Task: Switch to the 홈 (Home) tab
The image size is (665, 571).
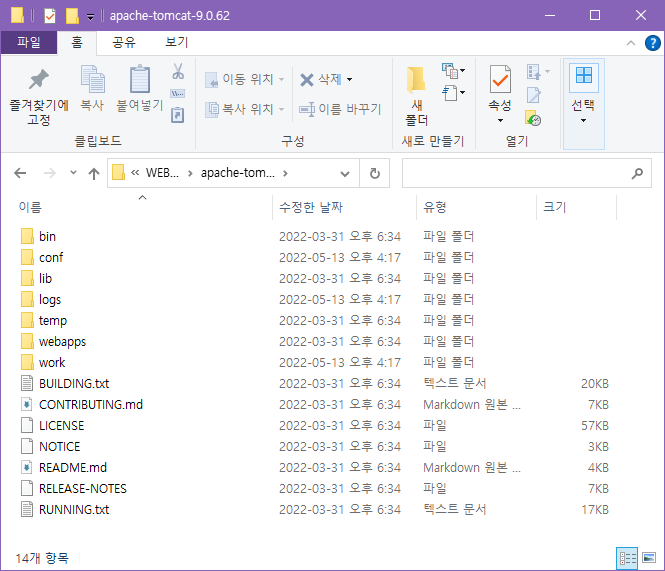Action: tap(77, 42)
